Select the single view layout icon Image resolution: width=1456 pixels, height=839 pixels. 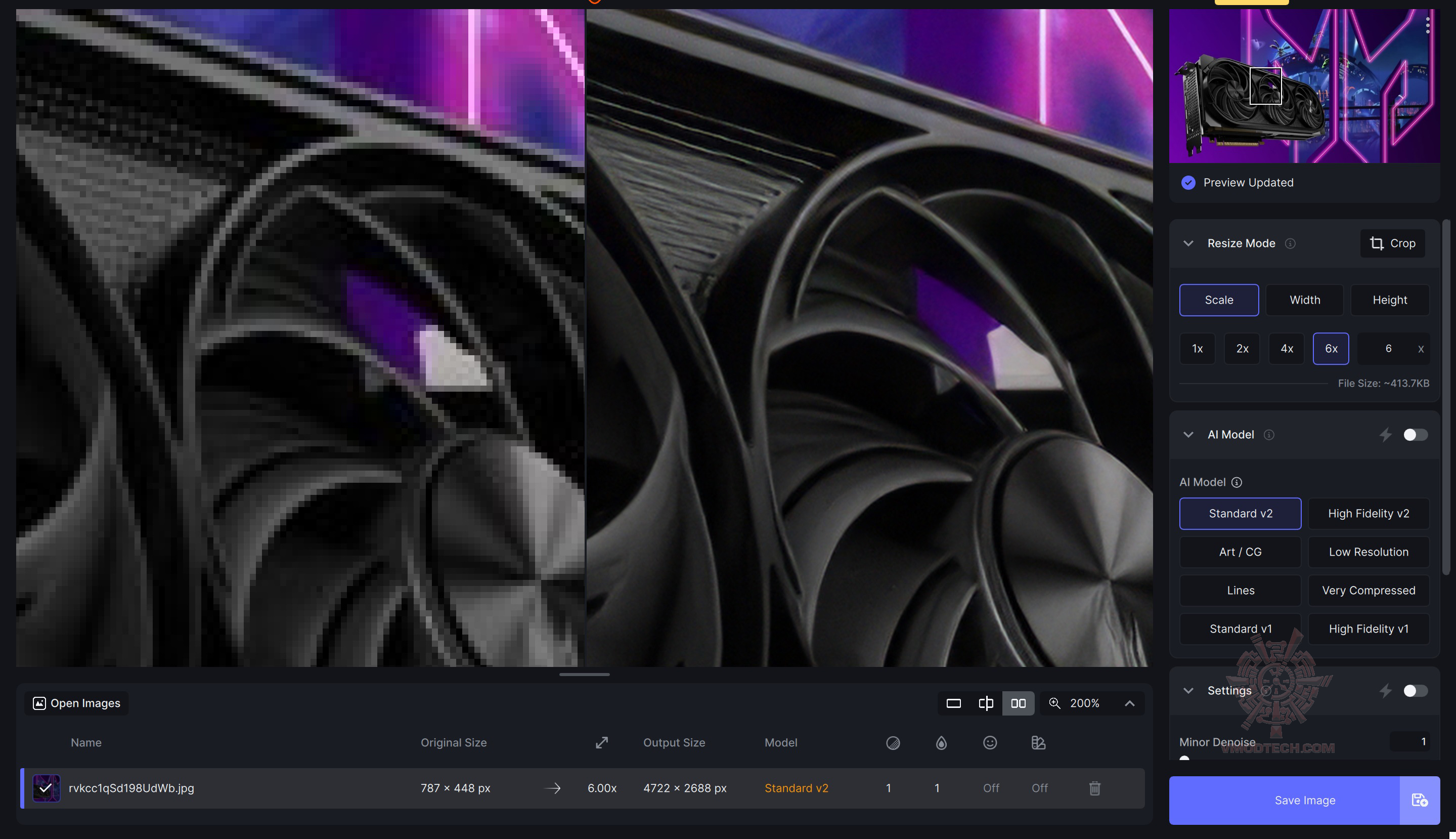(953, 703)
